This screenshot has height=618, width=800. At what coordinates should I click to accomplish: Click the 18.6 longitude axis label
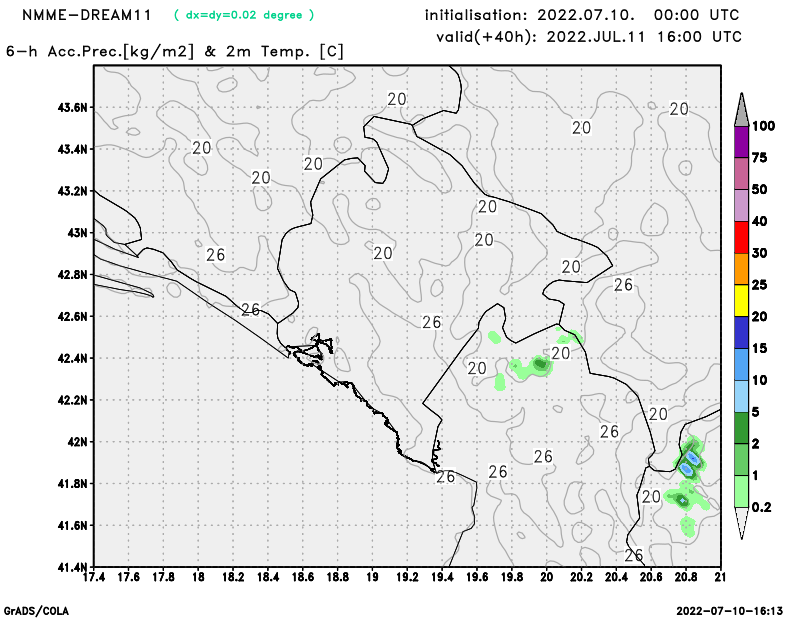click(303, 578)
